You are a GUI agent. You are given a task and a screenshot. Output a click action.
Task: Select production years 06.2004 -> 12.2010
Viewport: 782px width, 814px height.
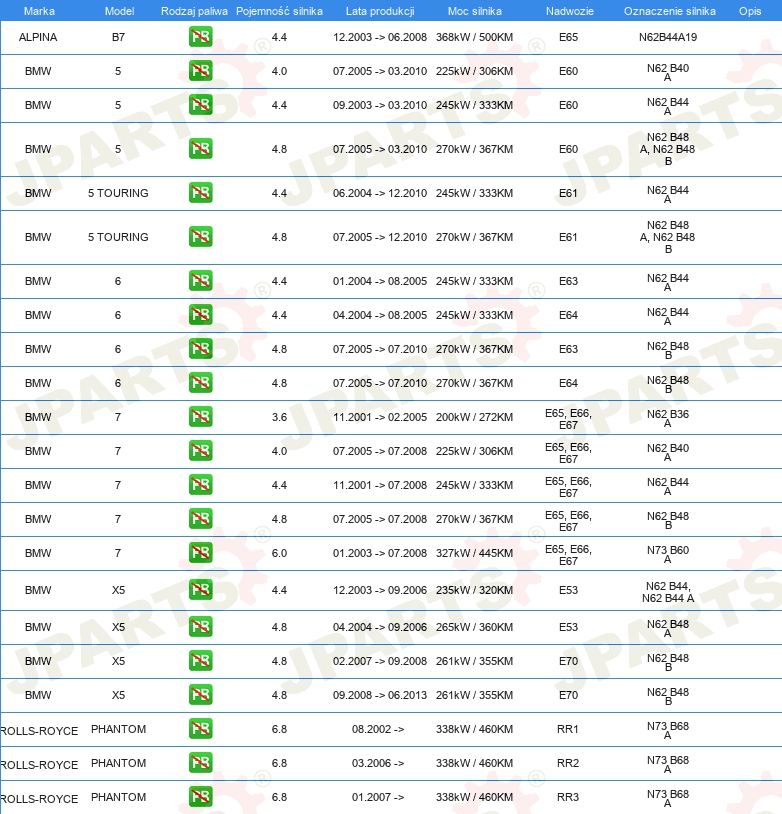pos(380,193)
